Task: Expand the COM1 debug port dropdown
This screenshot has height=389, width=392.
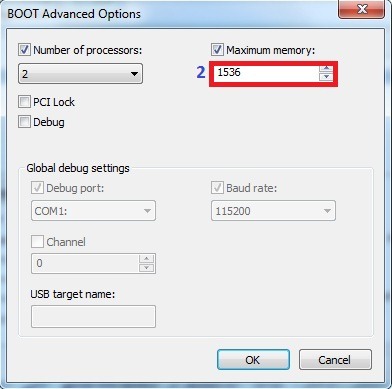Action: pos(93,210)
